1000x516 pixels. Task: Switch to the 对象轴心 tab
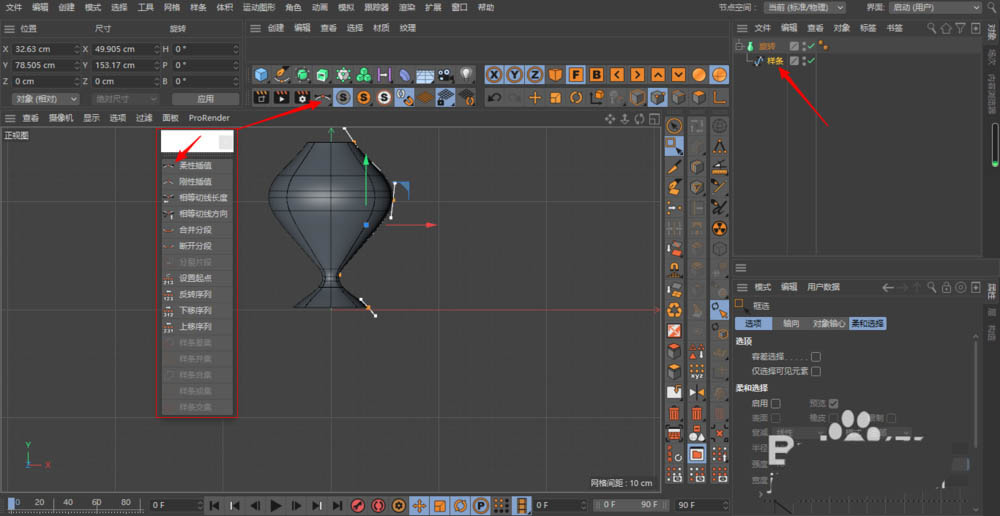[x=827, y=323]
